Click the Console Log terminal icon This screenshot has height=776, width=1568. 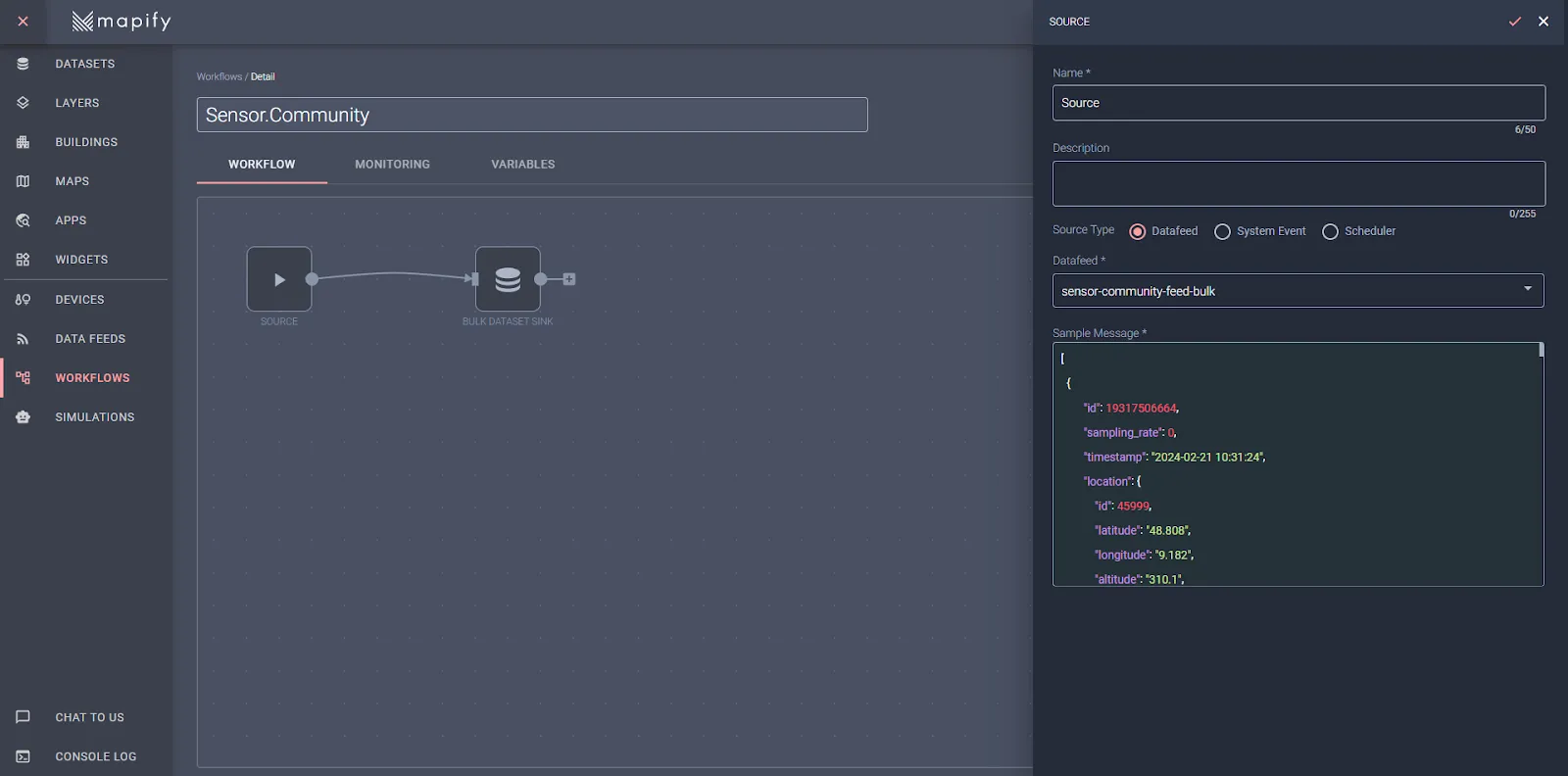click(x=23, y=756)
